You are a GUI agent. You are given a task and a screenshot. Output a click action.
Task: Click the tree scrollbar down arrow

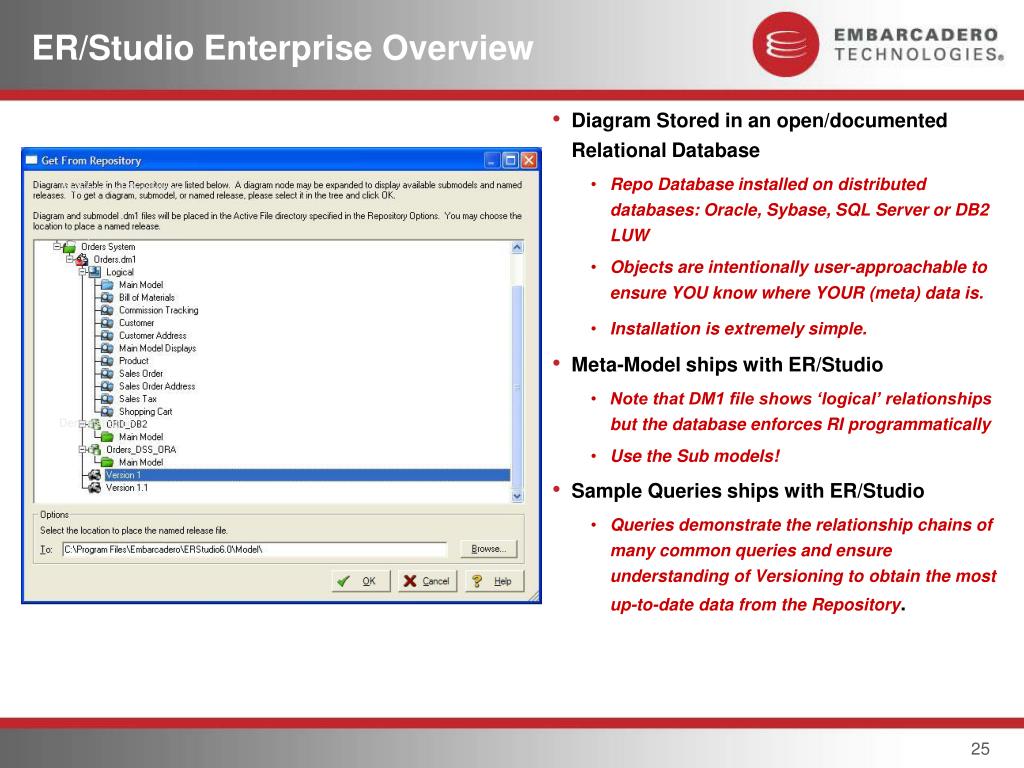point(517,496)
